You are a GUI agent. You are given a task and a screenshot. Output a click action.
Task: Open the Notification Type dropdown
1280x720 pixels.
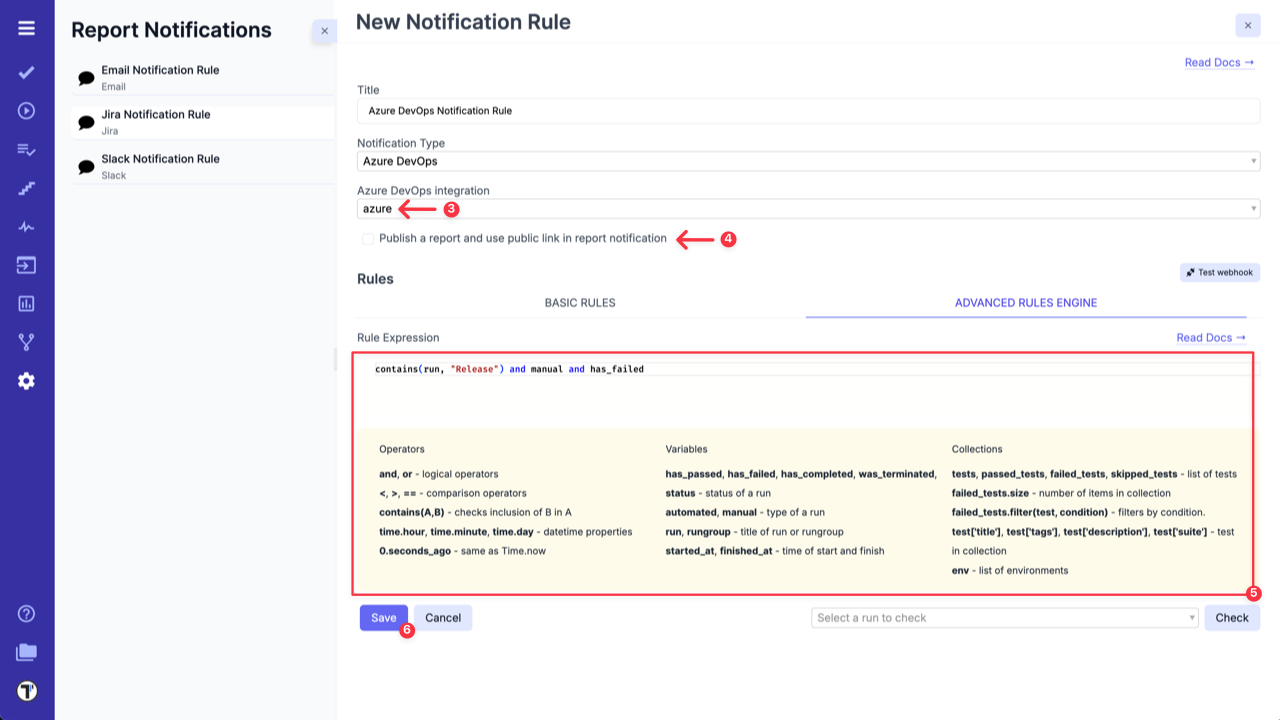click(x=806, y=161)
